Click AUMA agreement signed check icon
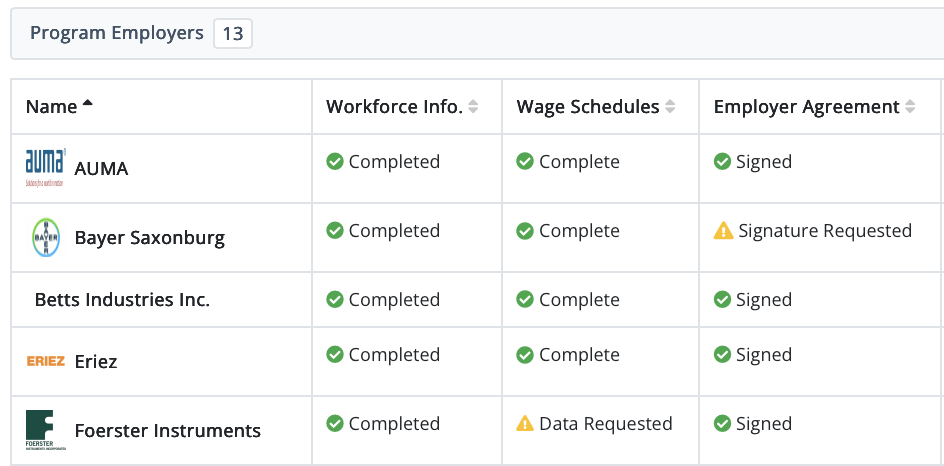The height and width of the screenshot is (466, 944). [x=722, y=161]
